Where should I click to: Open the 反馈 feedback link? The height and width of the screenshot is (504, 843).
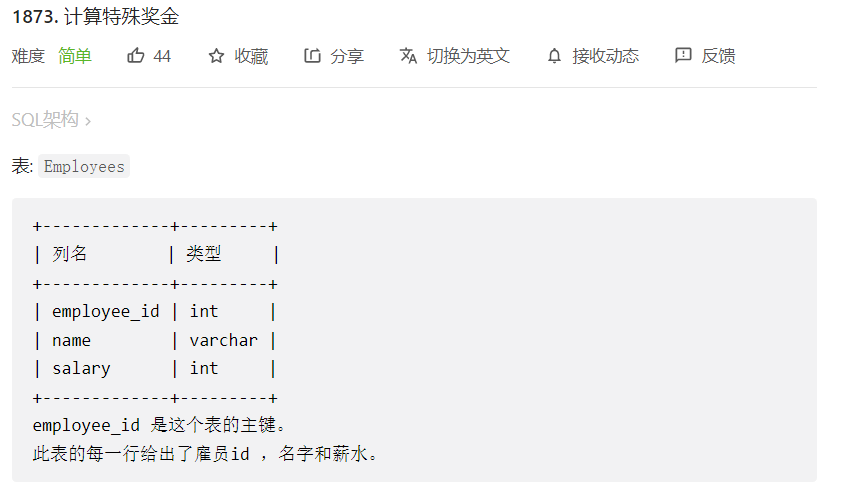718,56
